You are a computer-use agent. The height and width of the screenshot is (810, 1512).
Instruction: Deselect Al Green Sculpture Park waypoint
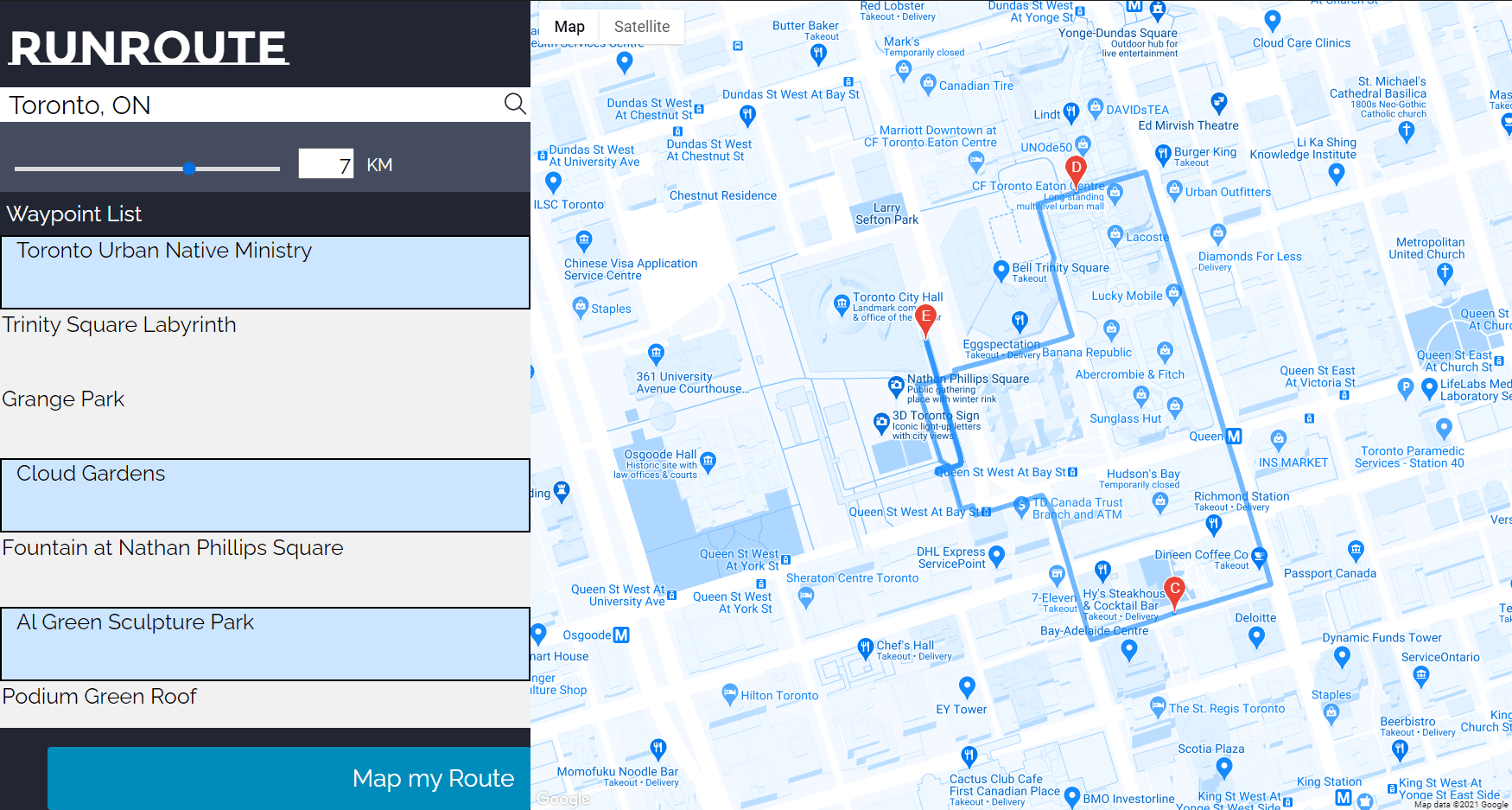coord(265,644)
